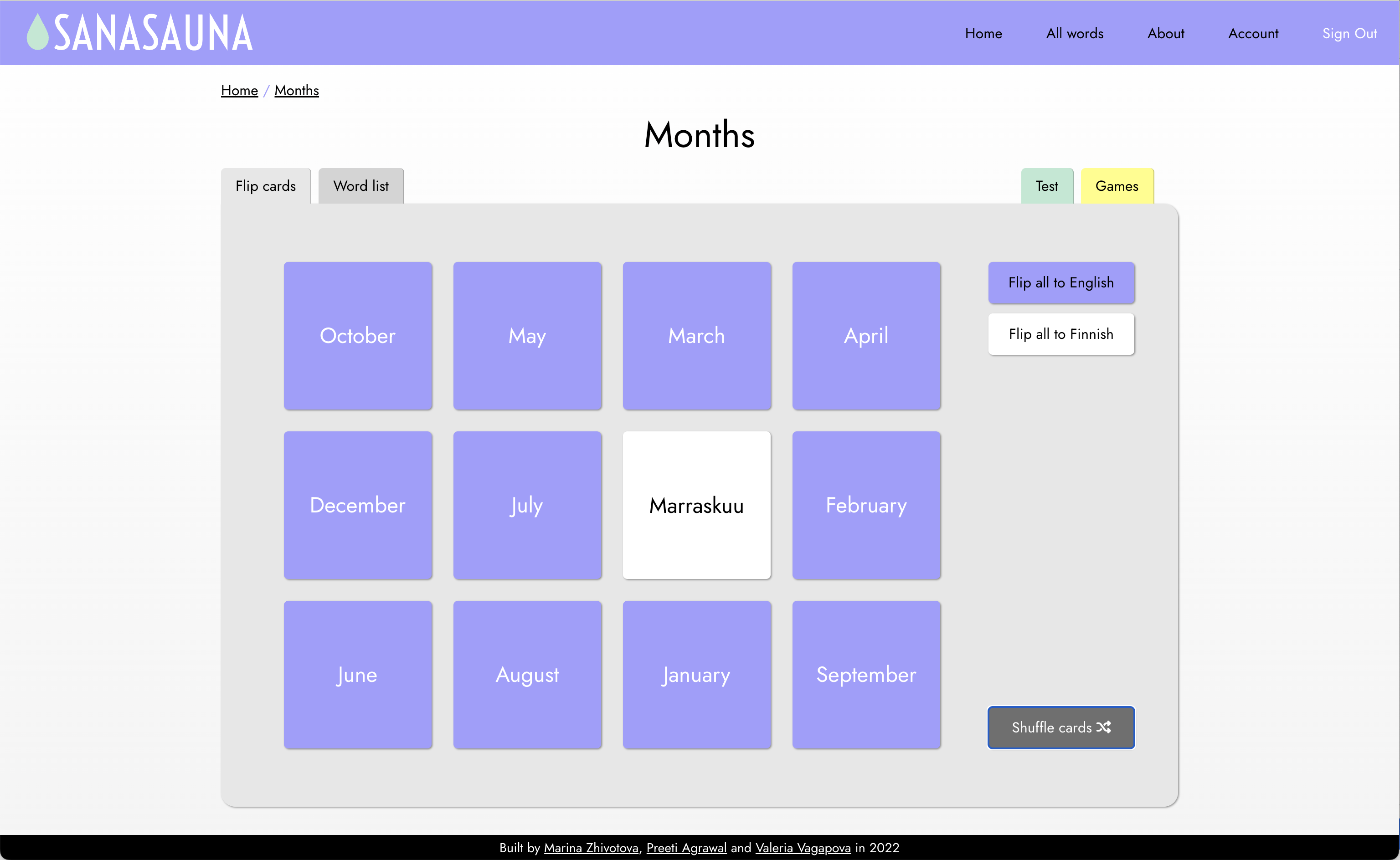Viewport: 1400px width, 860px height.
Task: Open the yellow Games tab
Action: [x=1117, y=186]
